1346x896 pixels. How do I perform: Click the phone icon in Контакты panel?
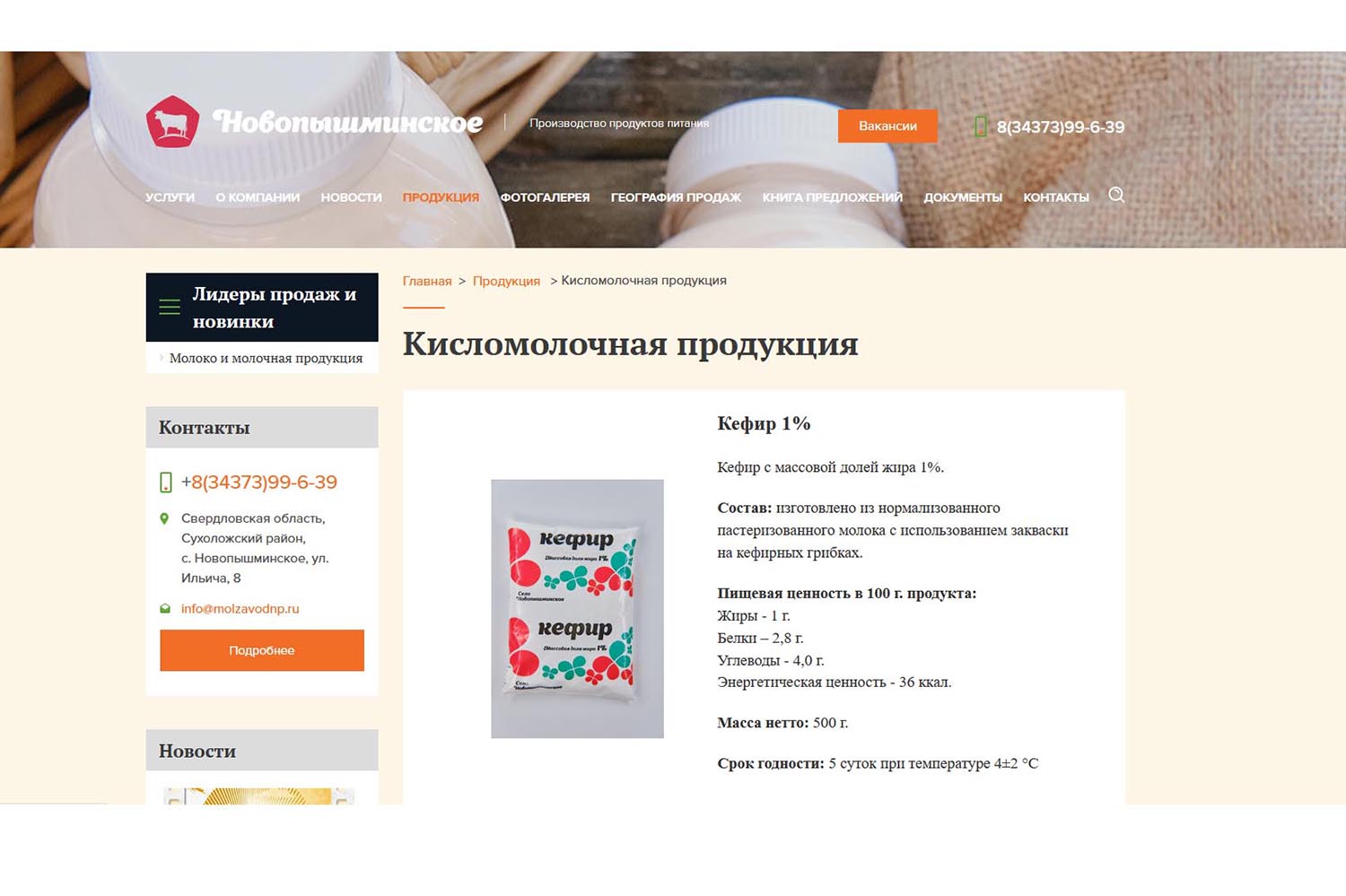coord(166,483)
